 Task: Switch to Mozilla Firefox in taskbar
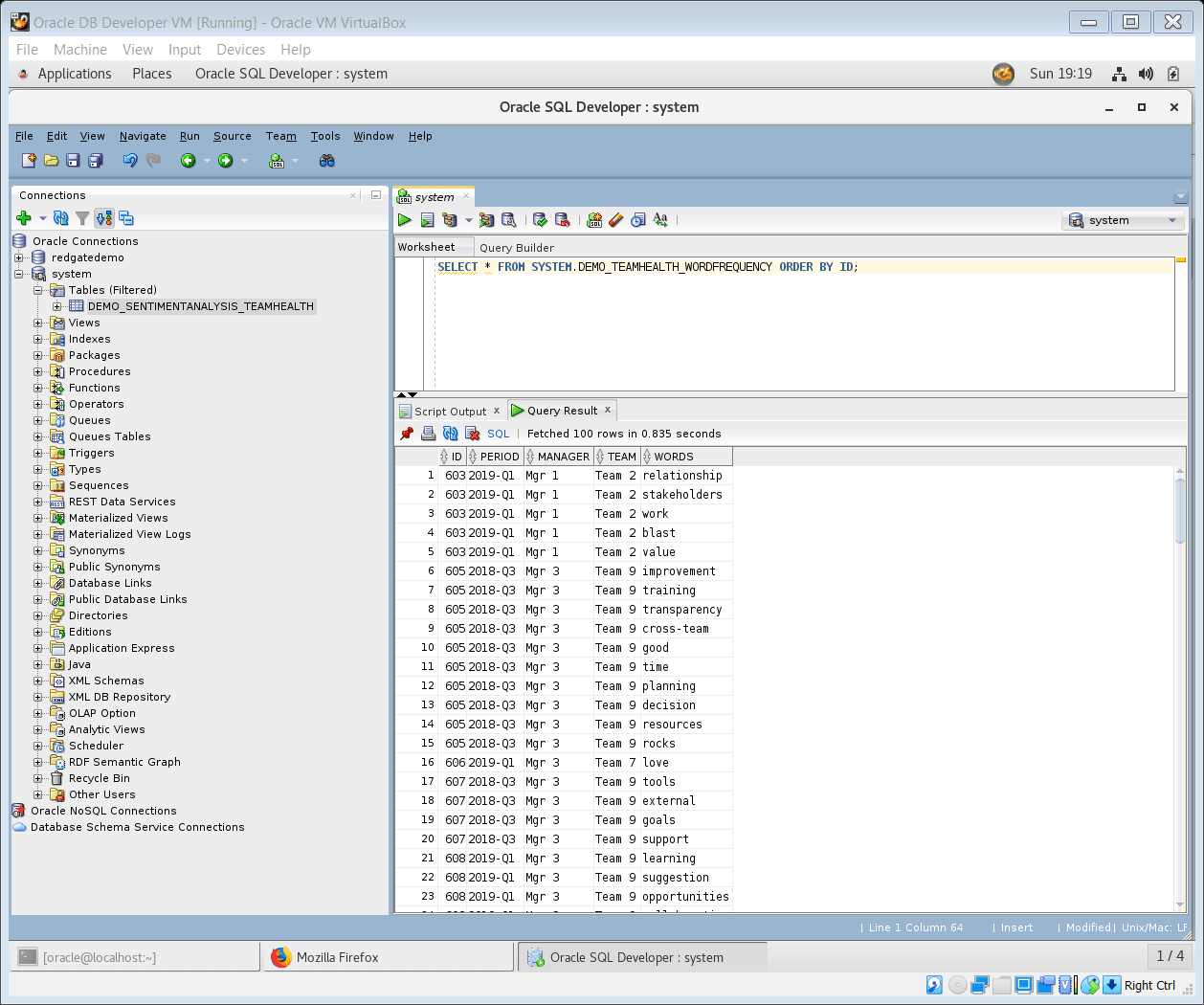(389, 957)
